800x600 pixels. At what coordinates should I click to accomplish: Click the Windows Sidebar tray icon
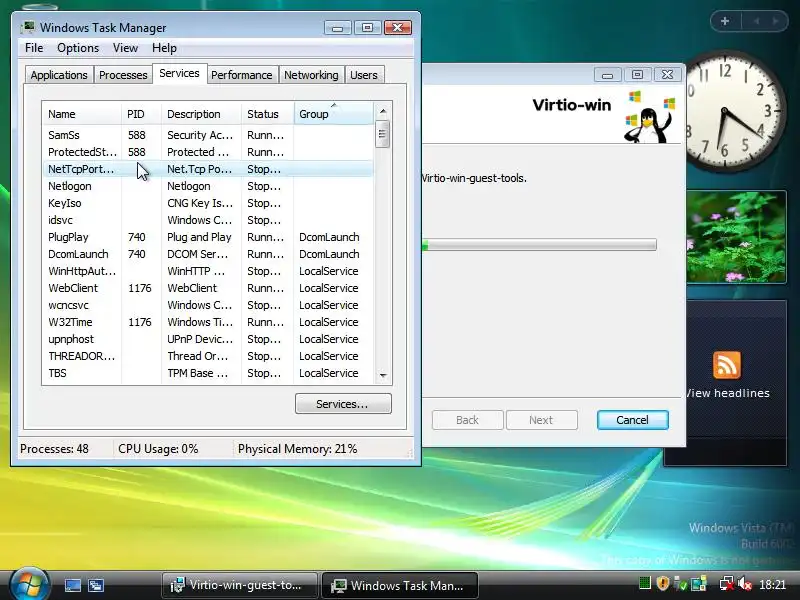click(x=698, y=583)
